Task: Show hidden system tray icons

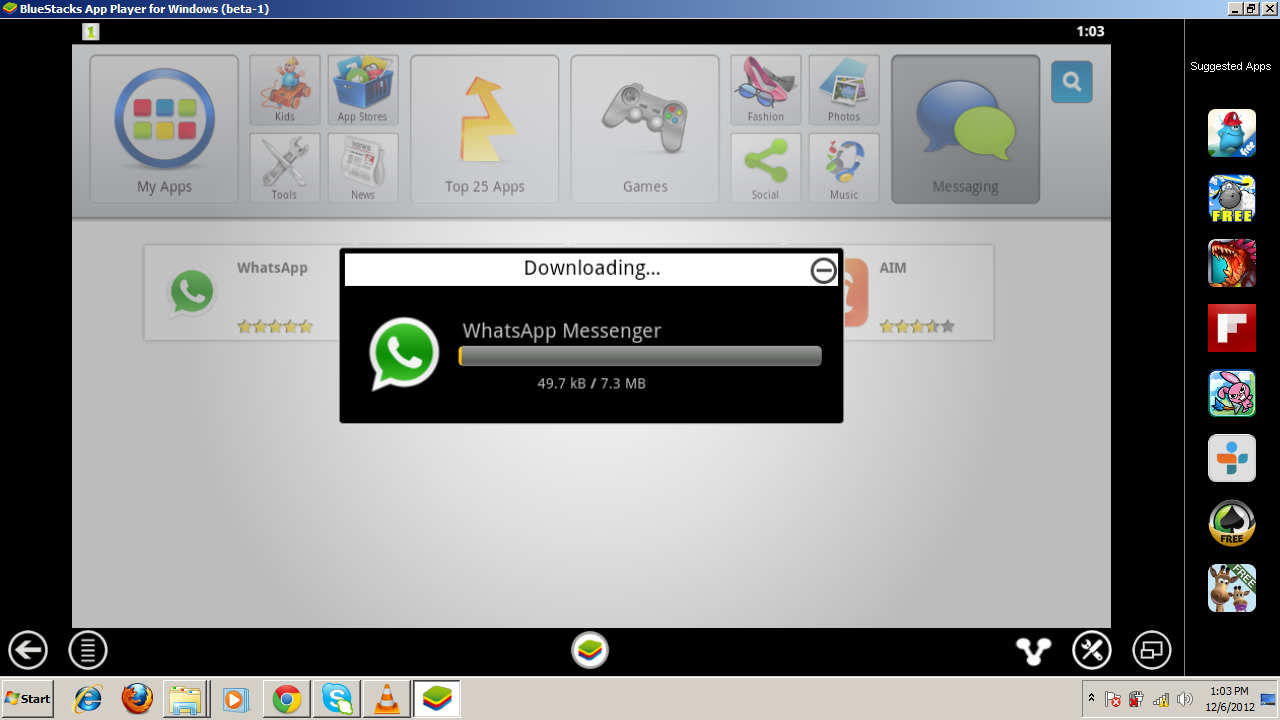Action: click(x=1091, y=698)
